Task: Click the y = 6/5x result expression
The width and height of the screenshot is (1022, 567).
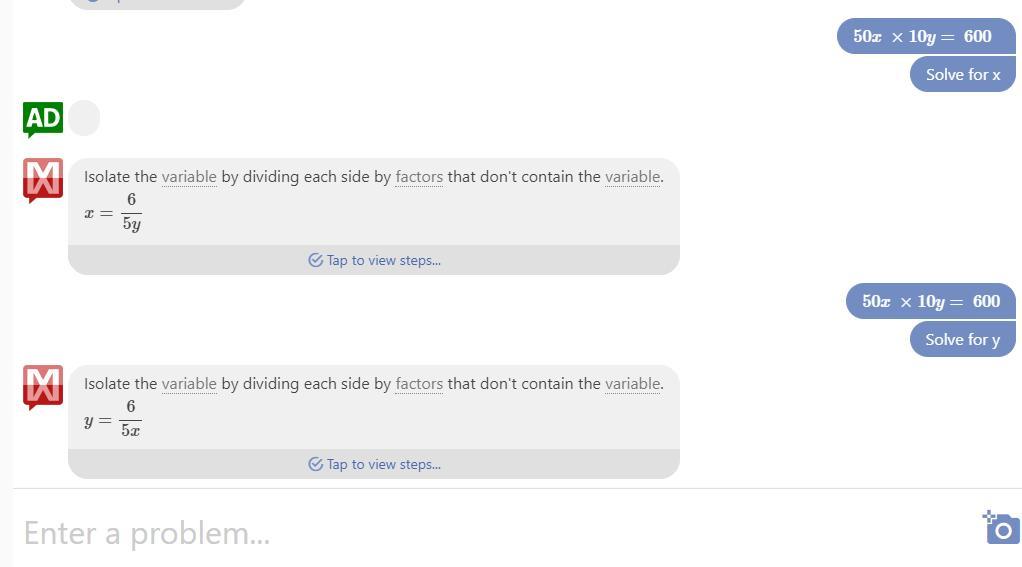Action: pyautogui.click(x=113, y=418)
